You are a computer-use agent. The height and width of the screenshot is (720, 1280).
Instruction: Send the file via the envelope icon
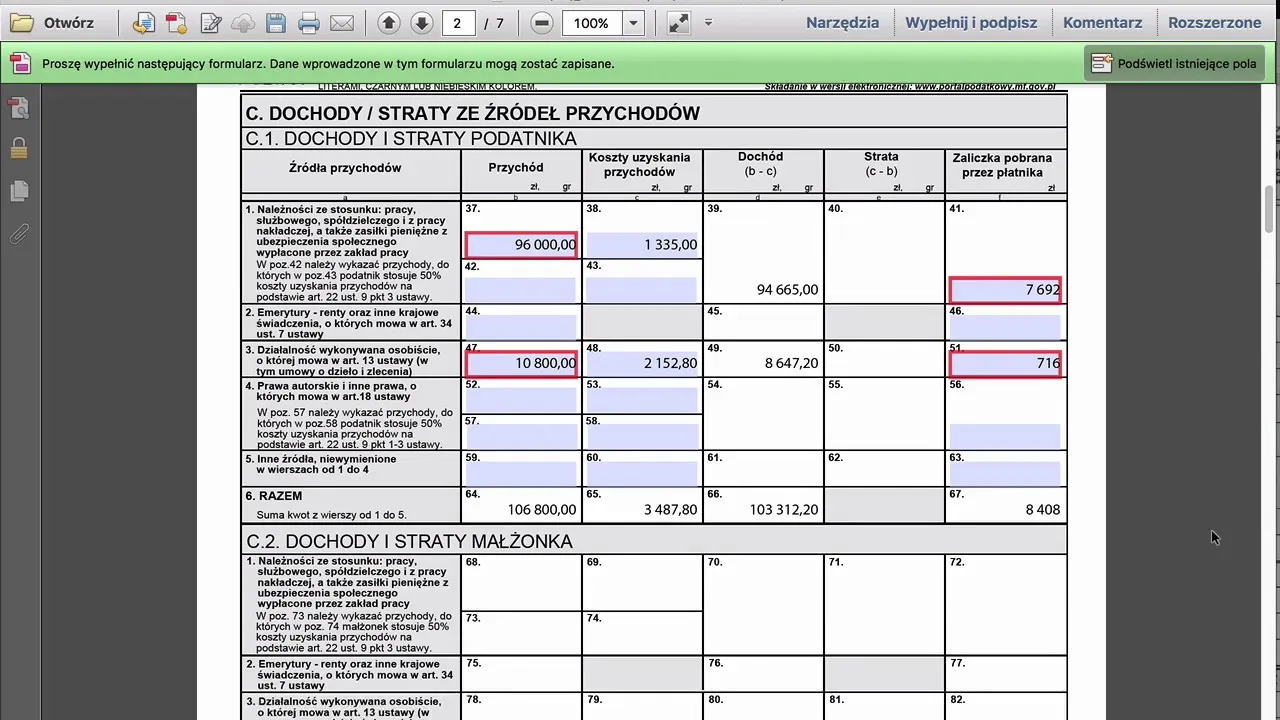[x=342, y=23]
